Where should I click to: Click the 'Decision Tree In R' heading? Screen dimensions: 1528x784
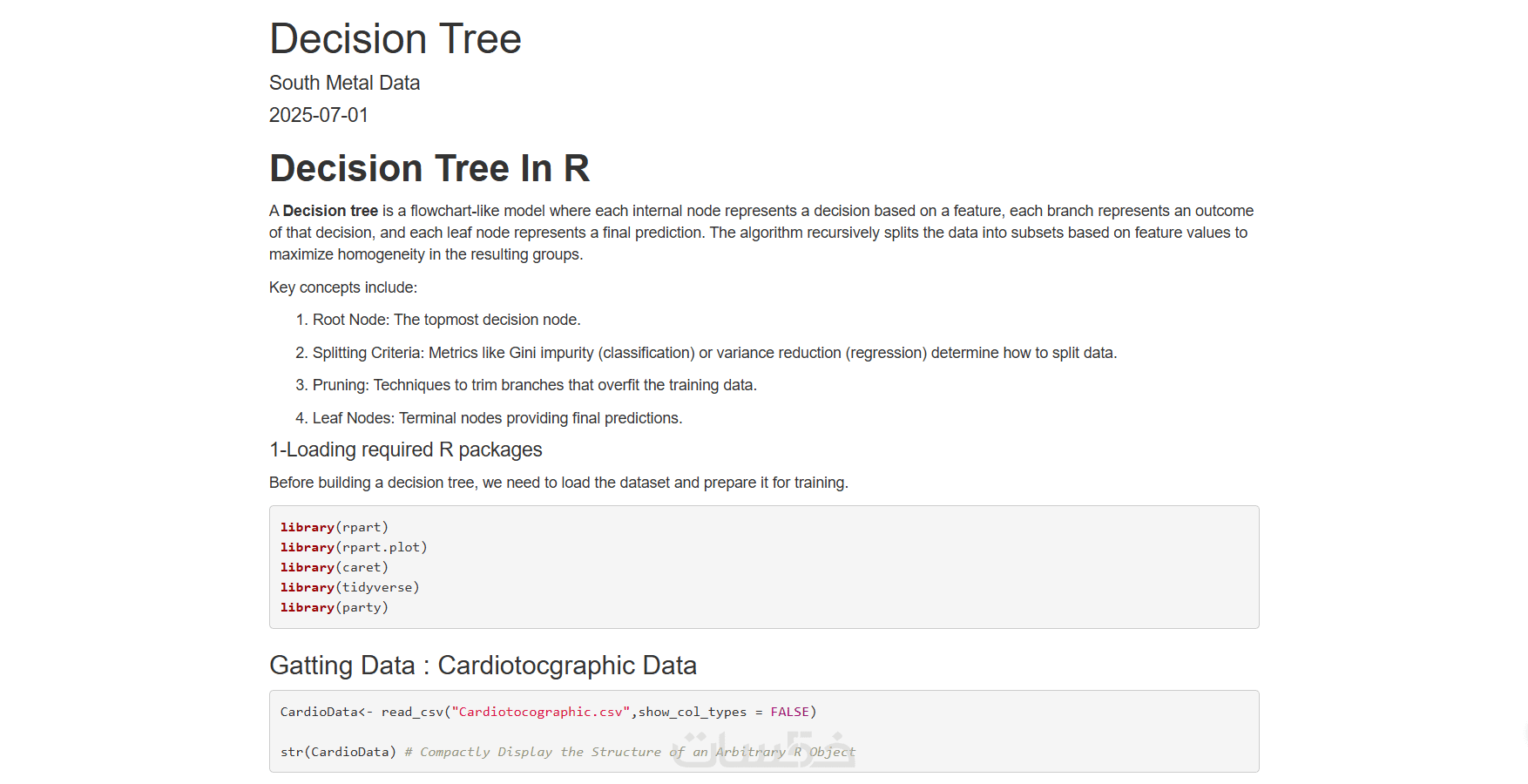point(429,168)
